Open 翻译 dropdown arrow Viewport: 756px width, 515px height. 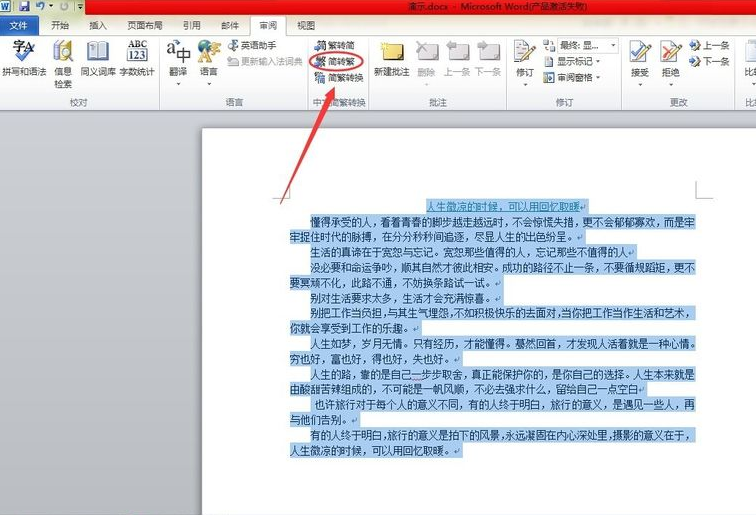tap(178, 84)
